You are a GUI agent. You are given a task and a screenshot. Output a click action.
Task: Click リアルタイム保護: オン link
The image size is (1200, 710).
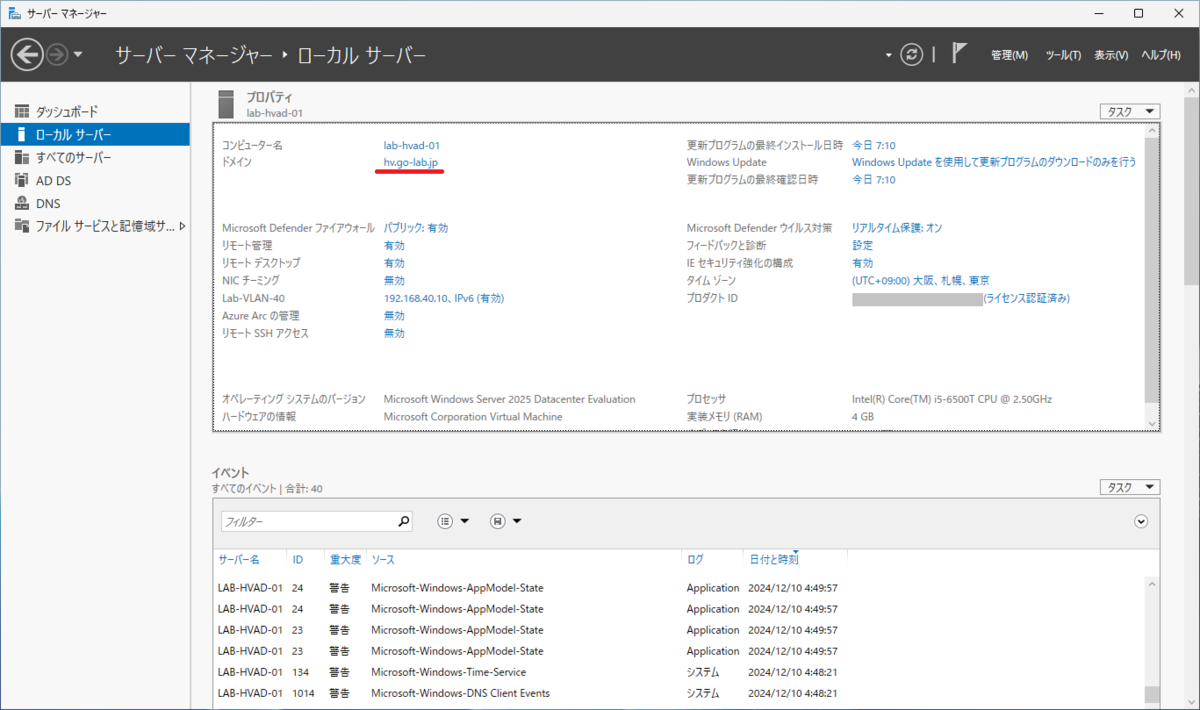(x=897, y=227)
